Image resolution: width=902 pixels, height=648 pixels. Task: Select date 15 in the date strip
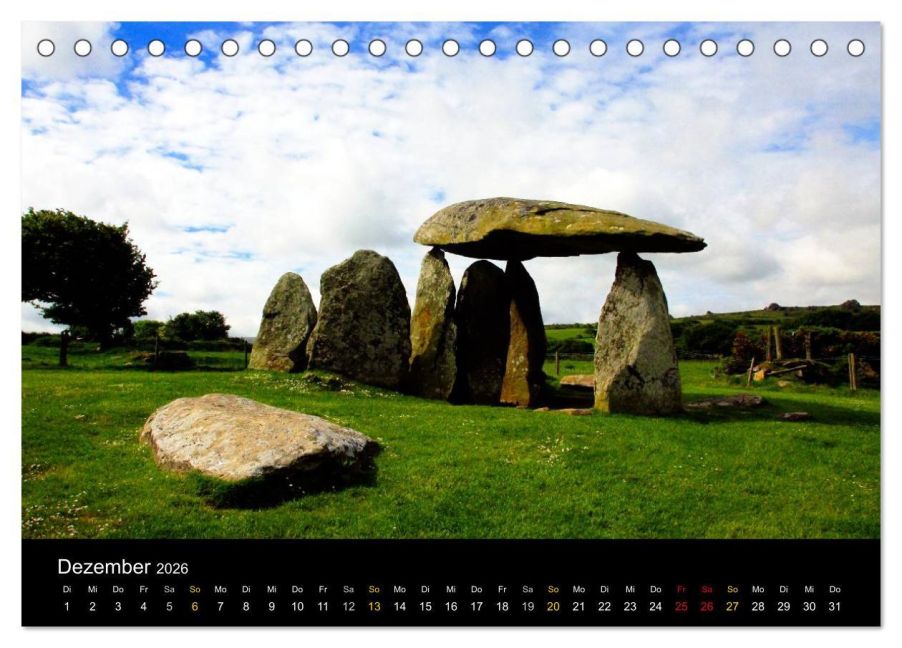click(x=425, y=606)
